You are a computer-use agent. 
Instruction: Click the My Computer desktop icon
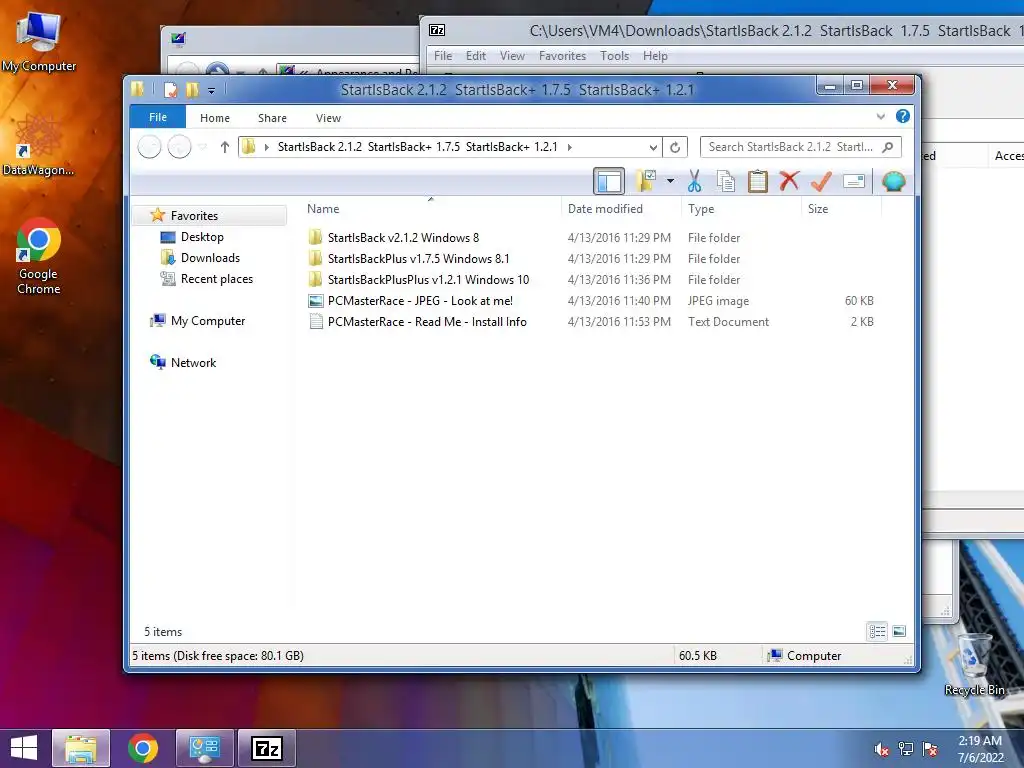tap(39, 42)
